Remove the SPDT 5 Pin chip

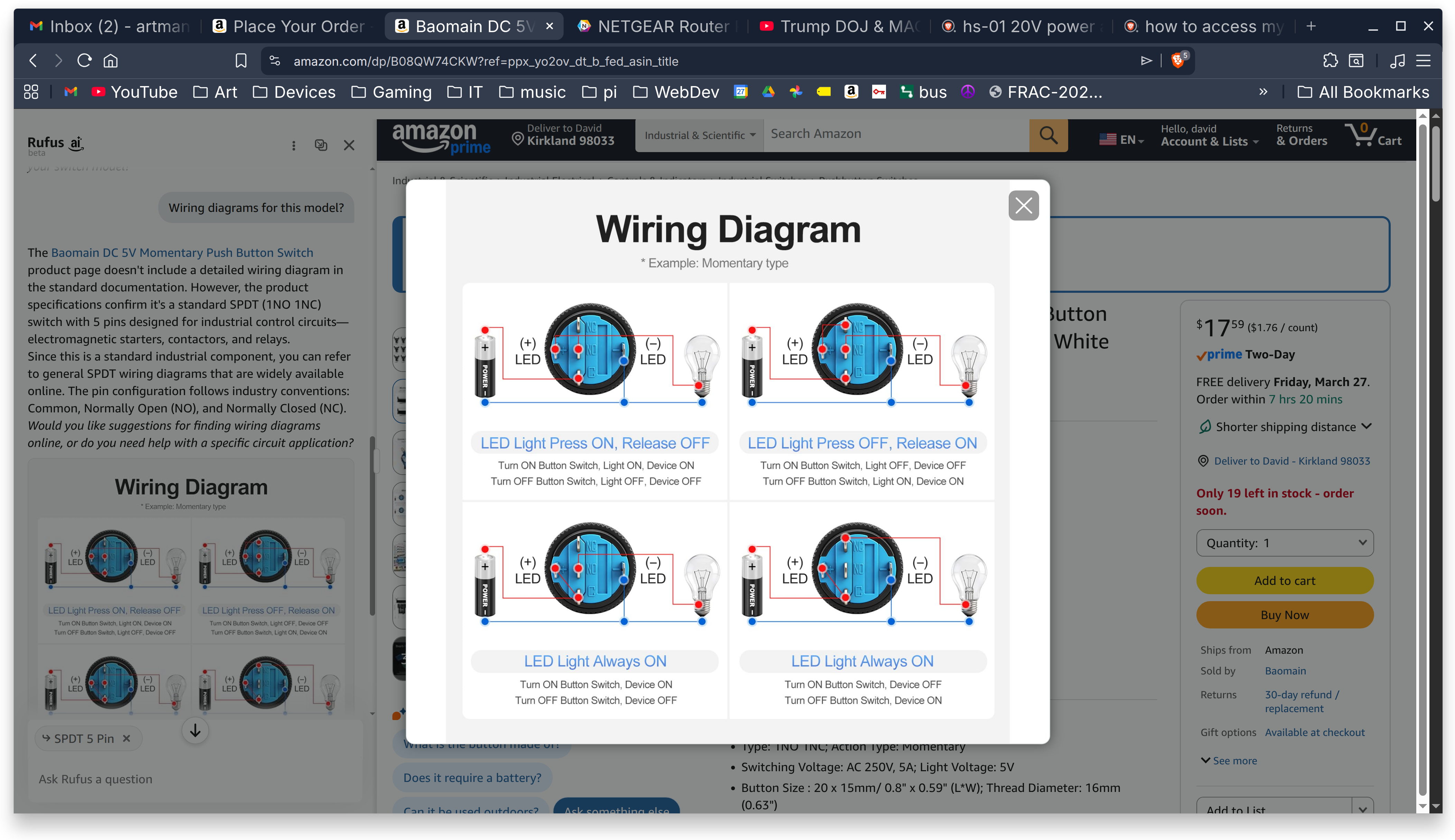(126, 738)
